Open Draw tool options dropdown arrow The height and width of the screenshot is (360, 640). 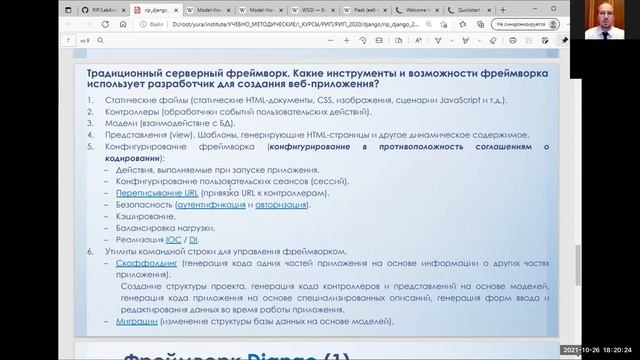(x=451, y=40)
